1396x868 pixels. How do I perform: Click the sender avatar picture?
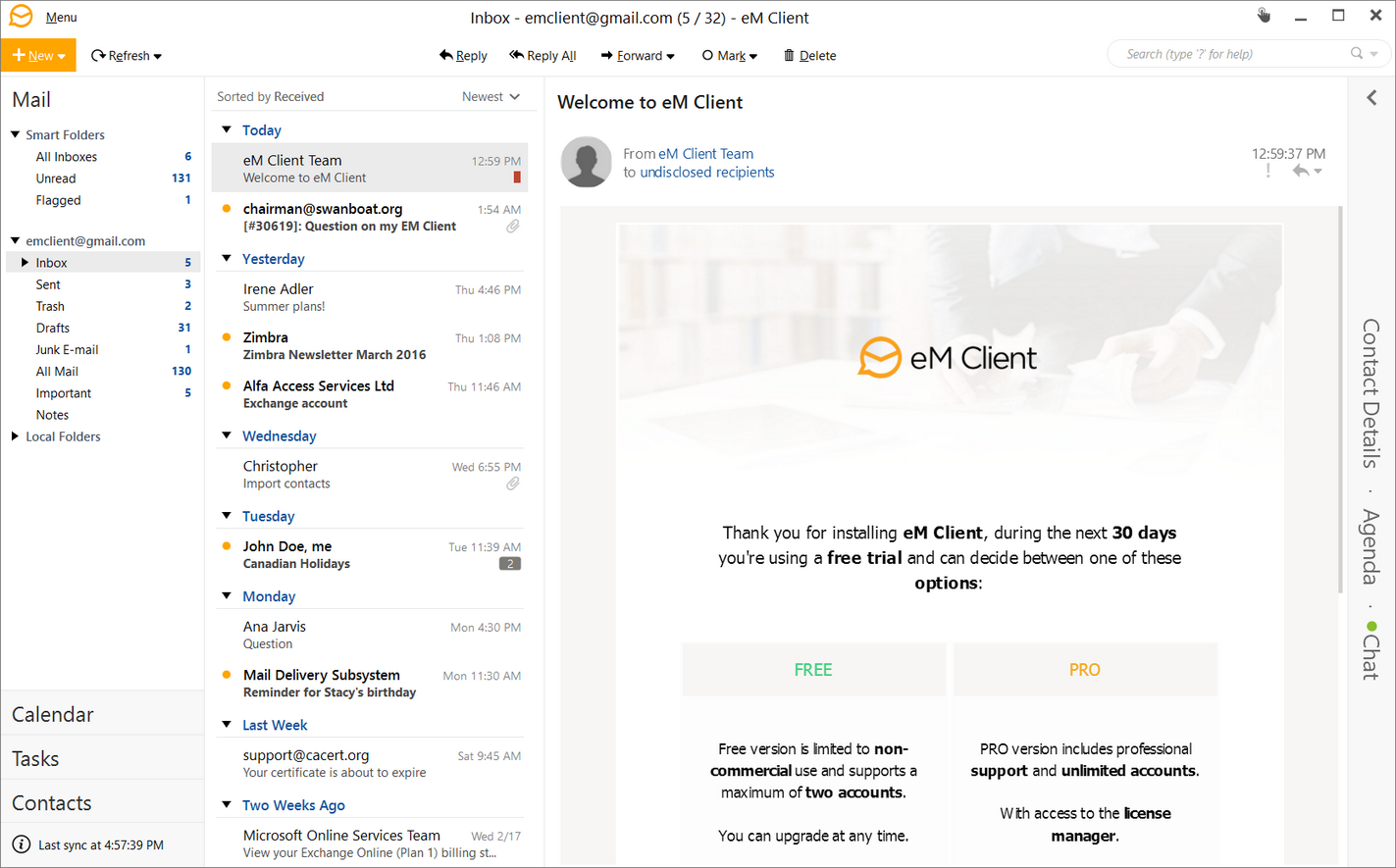pyautogui.click(x=587, y=162)
